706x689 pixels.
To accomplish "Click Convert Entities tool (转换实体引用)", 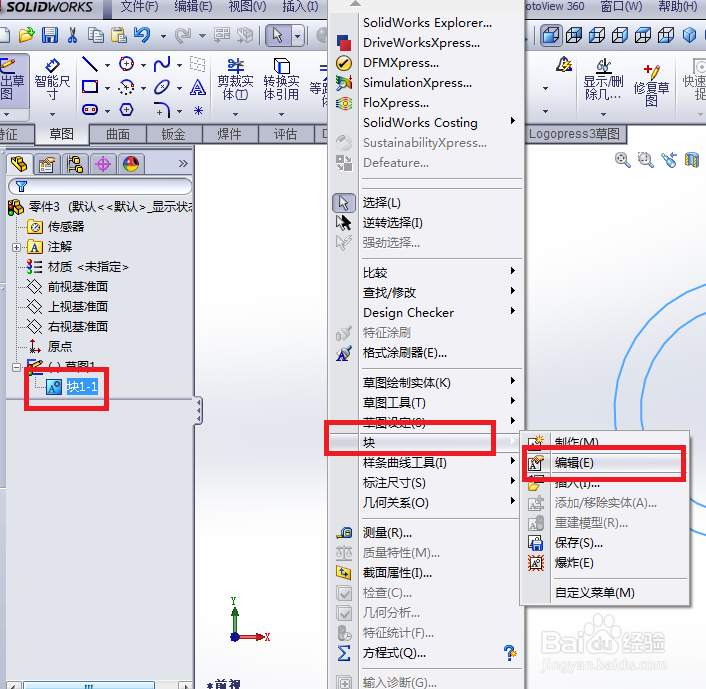I will coord(281,81).
